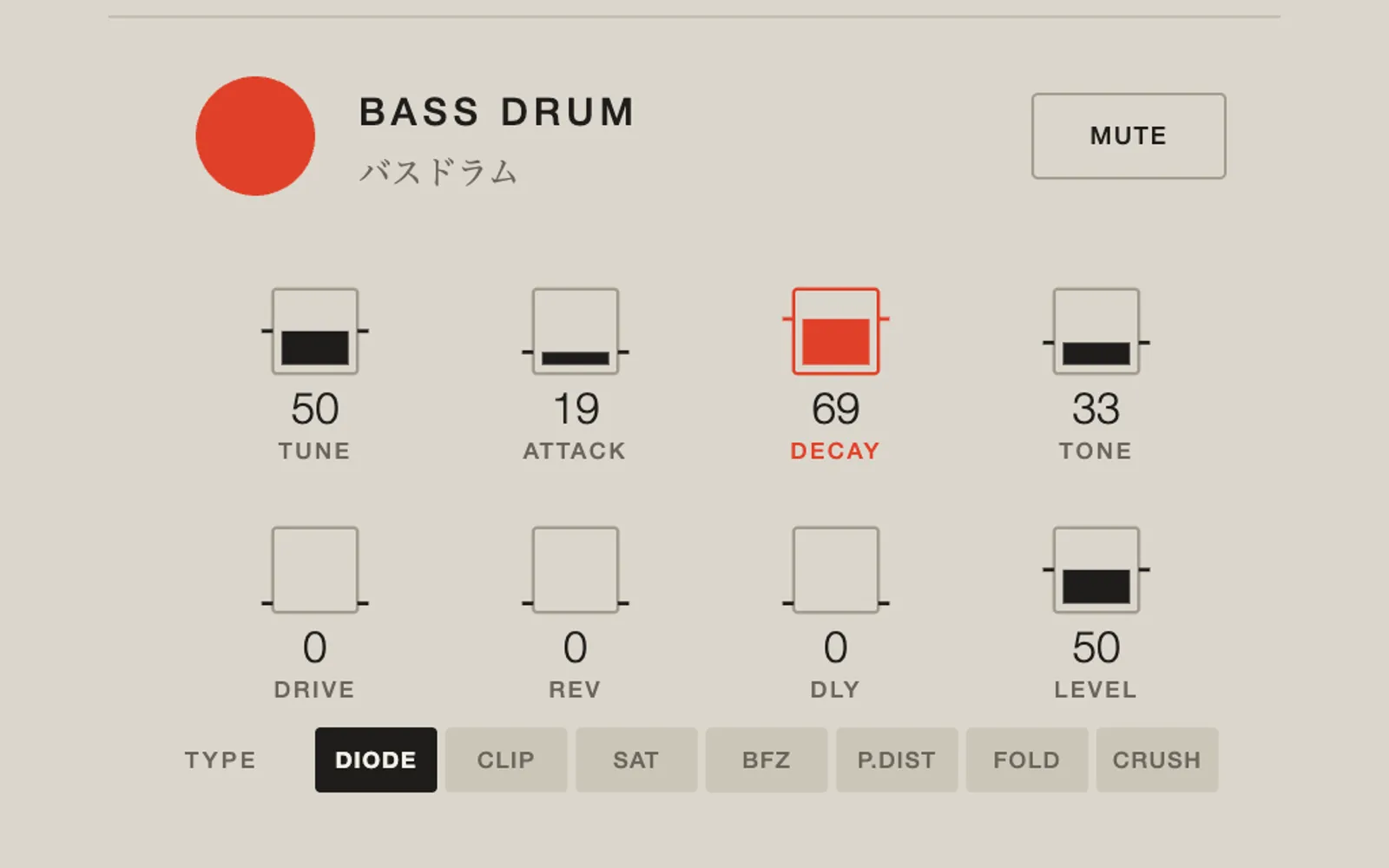This screenshot has height=868, width=1389.
Task: Switch distortion type to BFZ
Action: 767,759
